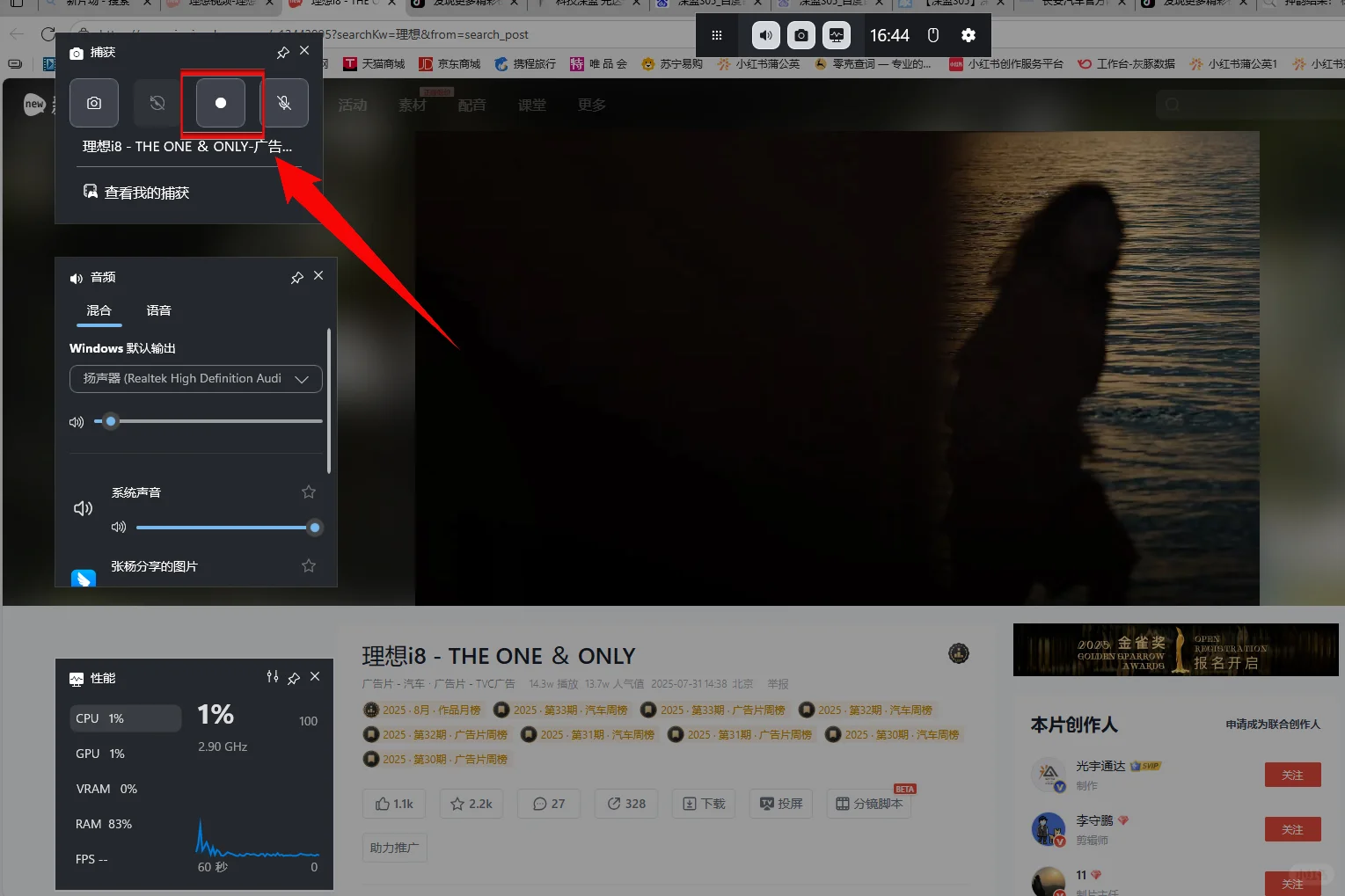Toggle the microphone while recording
Viewport: 1345px width, 896px height.
[284, 103]
